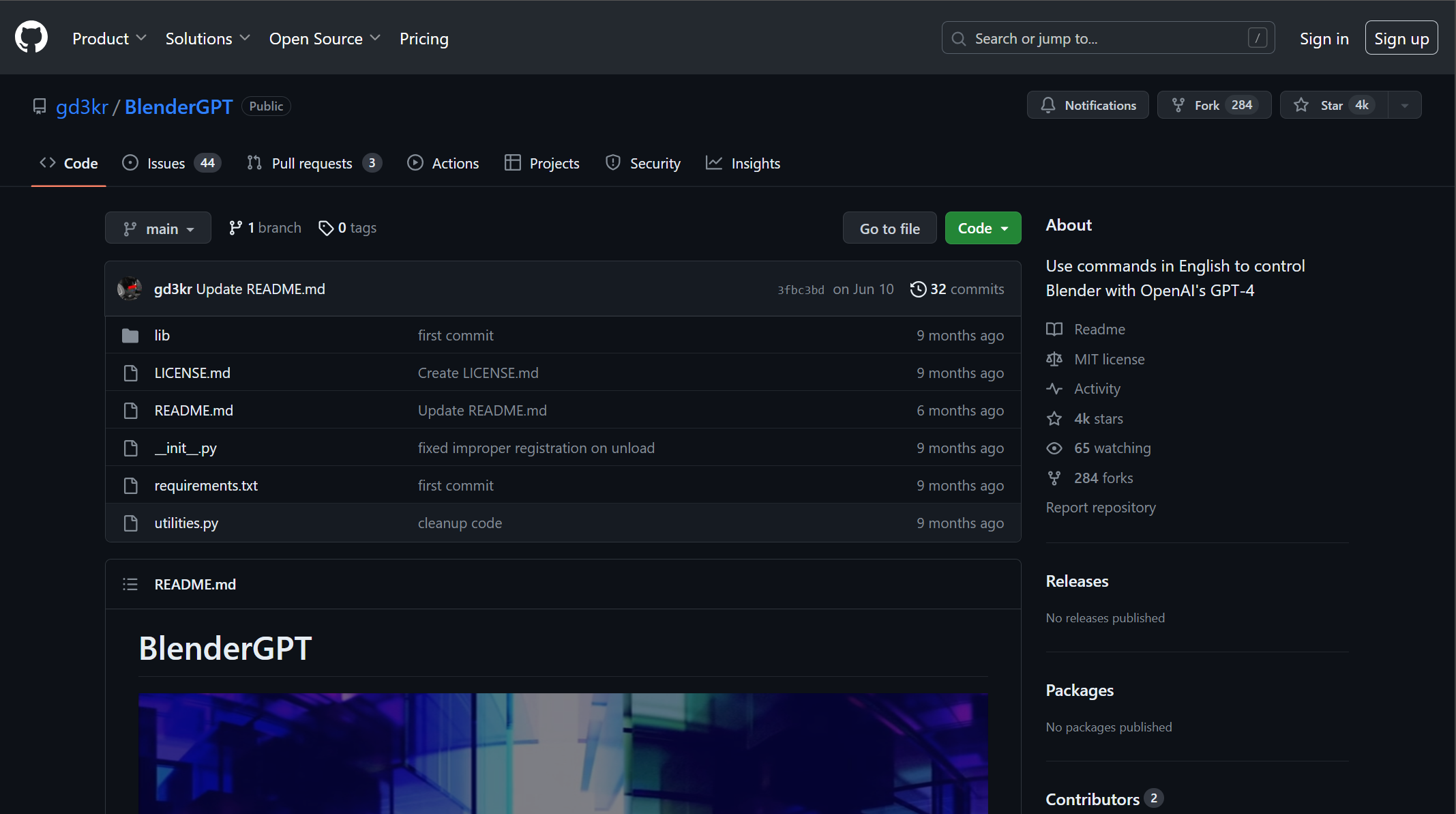
Task: Click the README outline list icon
Action: point(130,584)
